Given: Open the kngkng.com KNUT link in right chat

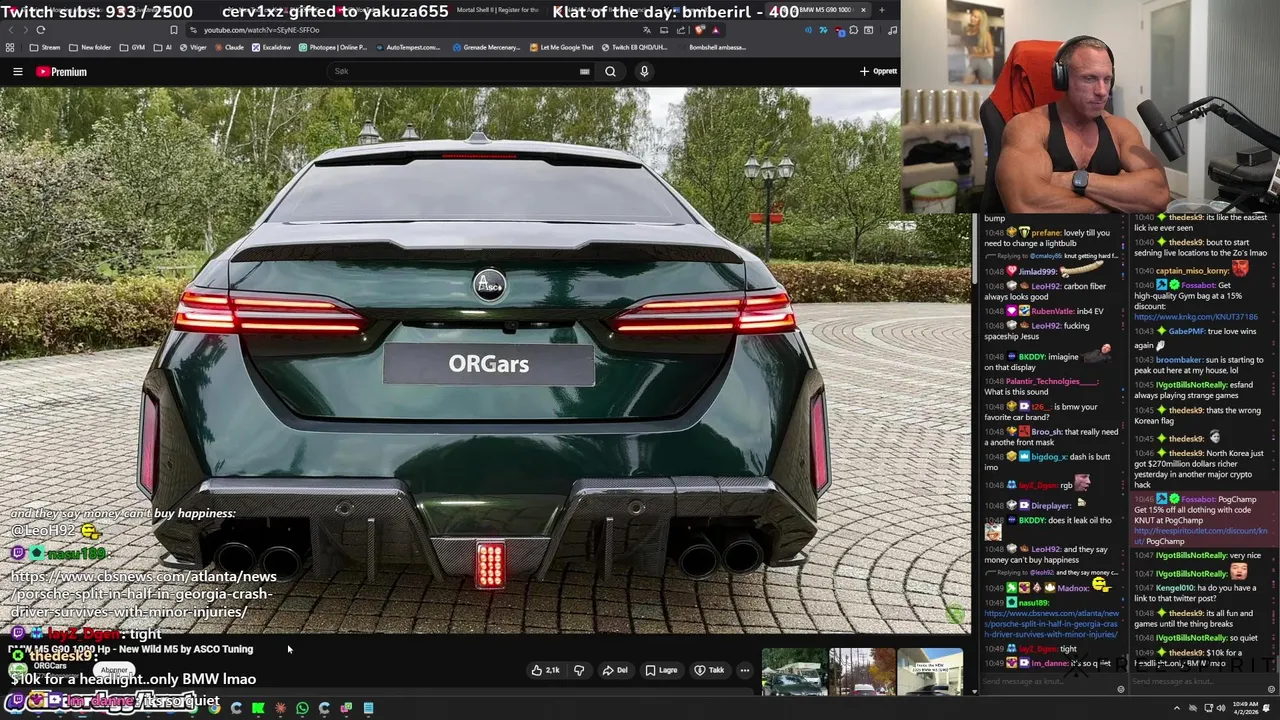Looking at the screenshot, I should [1195, 316].
